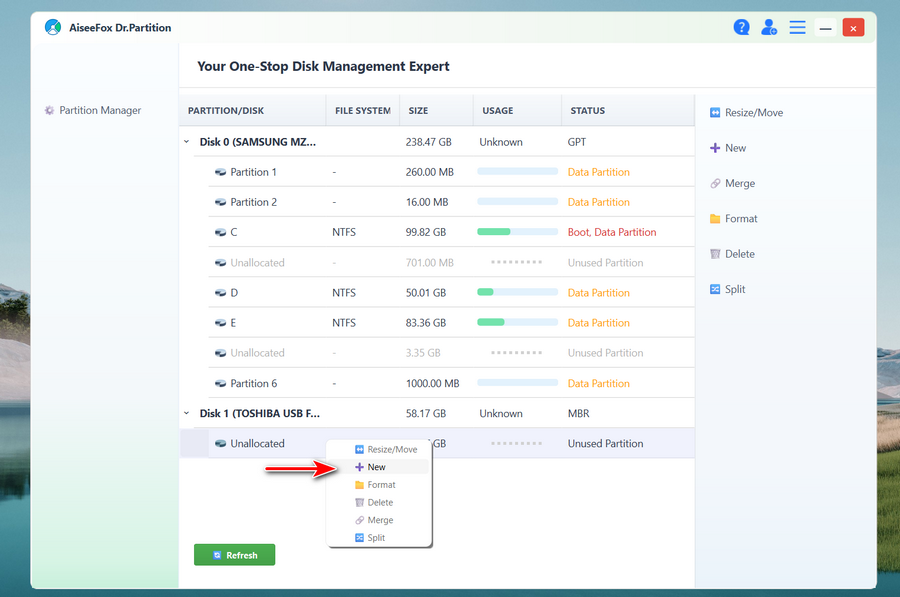Click the Format folder icon in right panel
Image resolution: width=900 pixels, height=597 pixels.
click(715, 219)
